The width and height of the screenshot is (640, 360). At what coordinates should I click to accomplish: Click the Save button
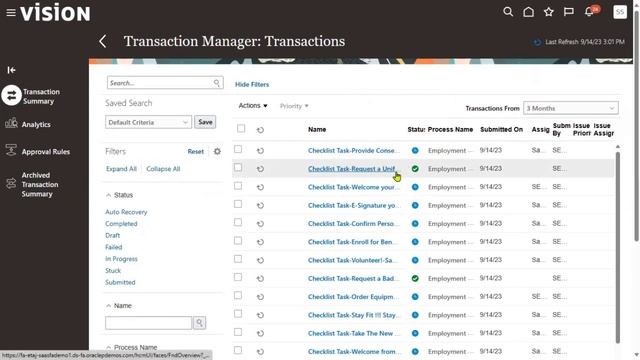tap(205, 122)
